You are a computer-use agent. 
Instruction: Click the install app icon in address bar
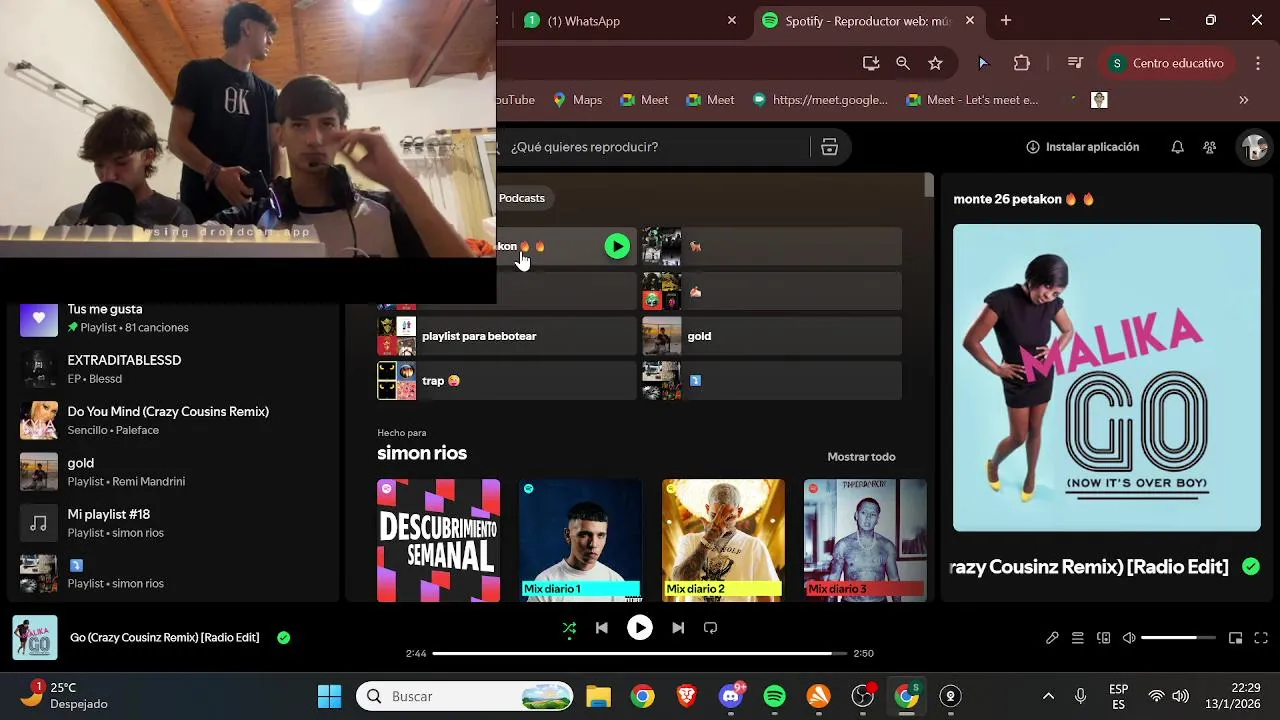871,63
